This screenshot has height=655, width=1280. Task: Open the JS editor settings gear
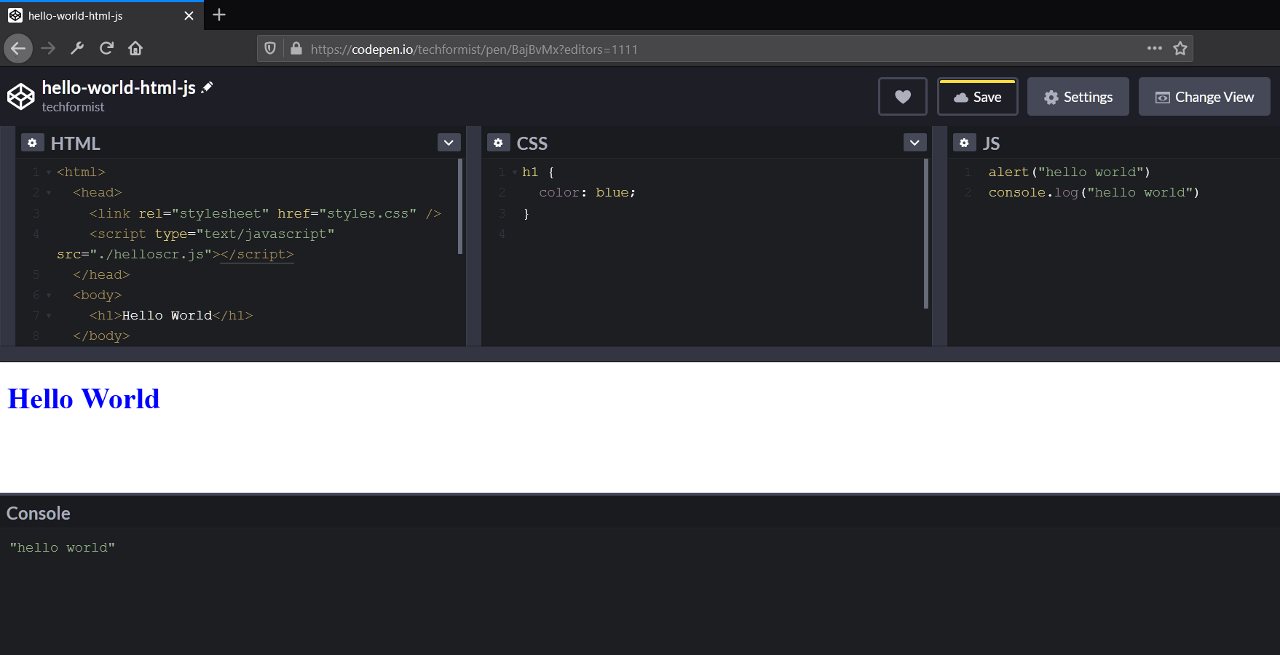[963, 143]
